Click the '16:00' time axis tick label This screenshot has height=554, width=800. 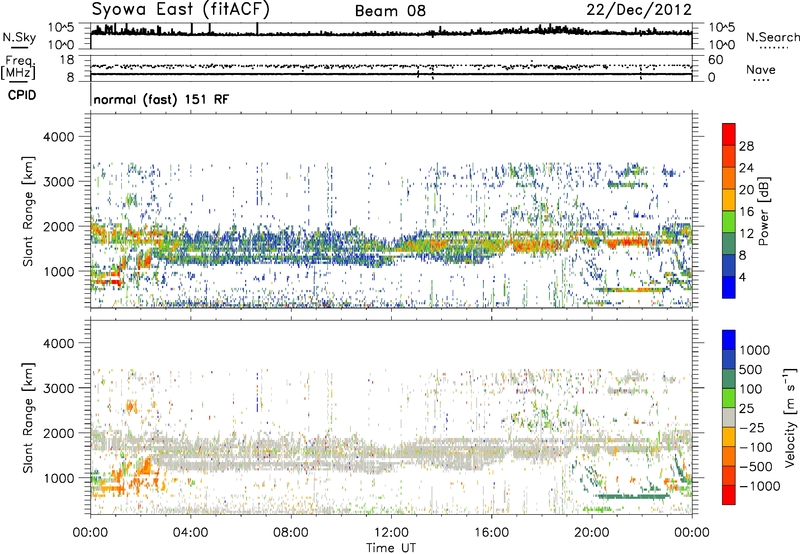pos(491,533)
